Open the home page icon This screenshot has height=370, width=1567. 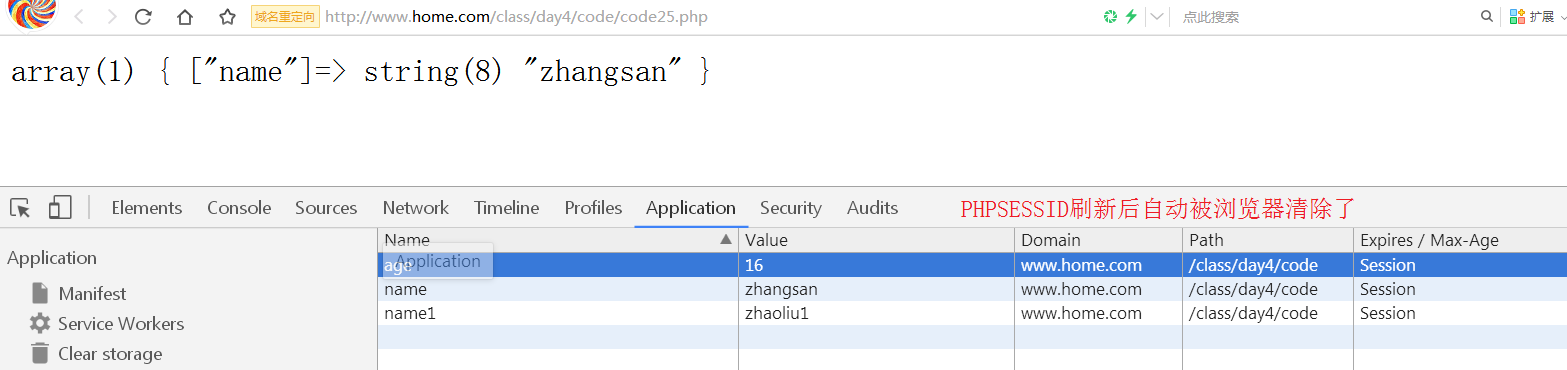[x=185, y=17]
